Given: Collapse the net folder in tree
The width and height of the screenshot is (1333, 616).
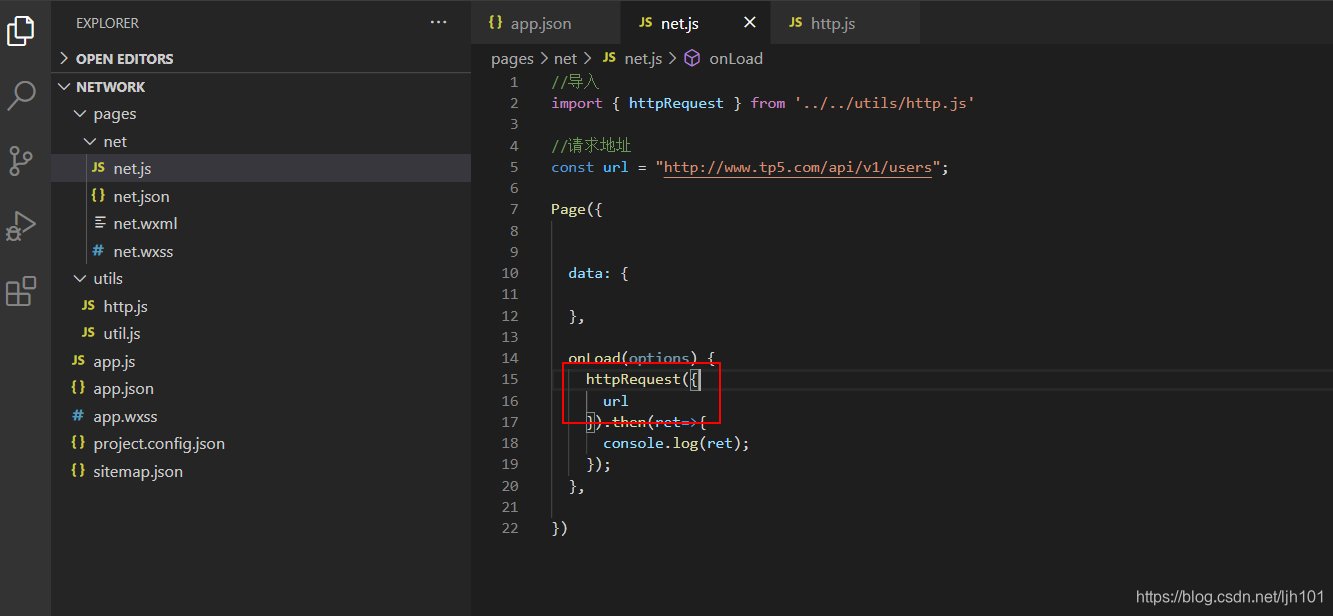Looking at the screenshot, I should [261, 141].
